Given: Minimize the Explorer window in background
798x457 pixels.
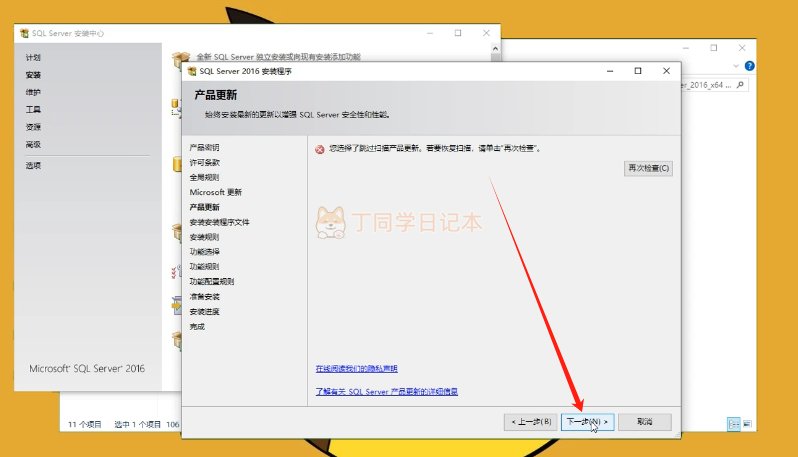Looking at the screenshot, I should [686, 48].
